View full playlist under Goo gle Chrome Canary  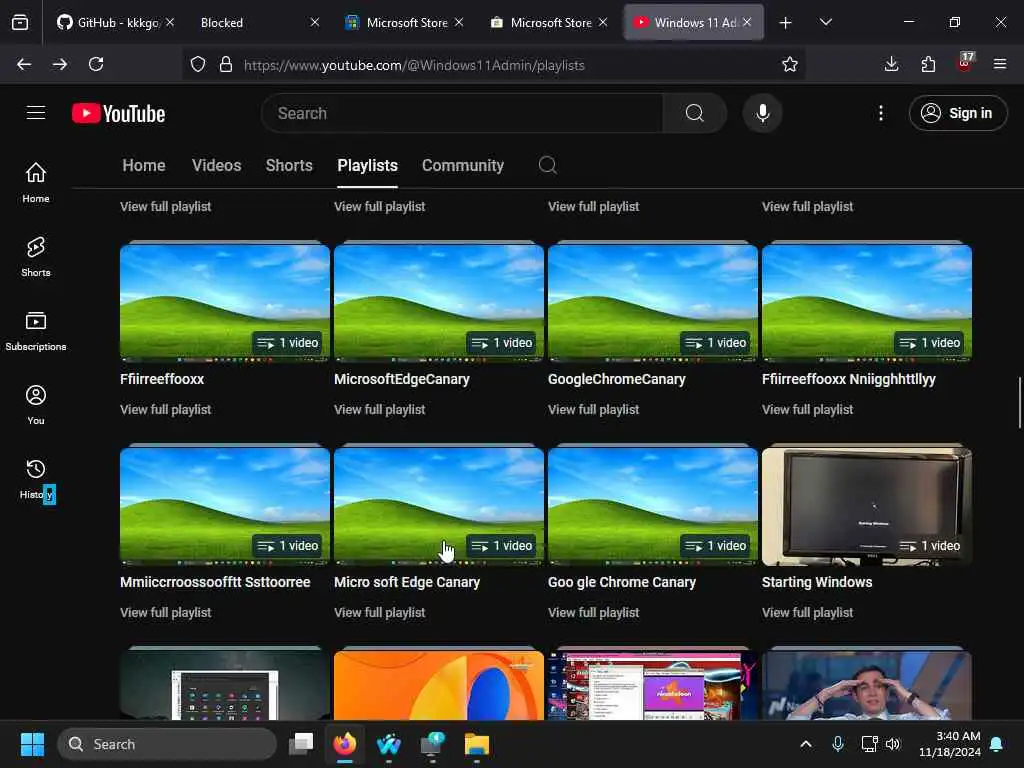(x=594, y=613)
